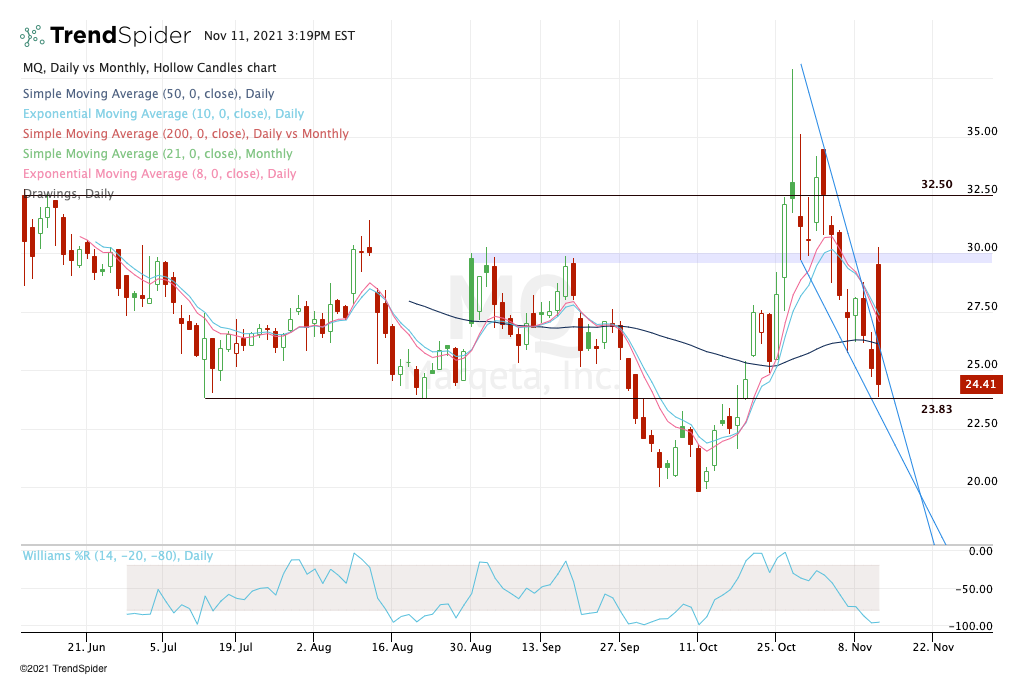Screen dimensions: 1023x678
Task: Click the shaded blue resistance zone near 30.00
Action: 740,258
